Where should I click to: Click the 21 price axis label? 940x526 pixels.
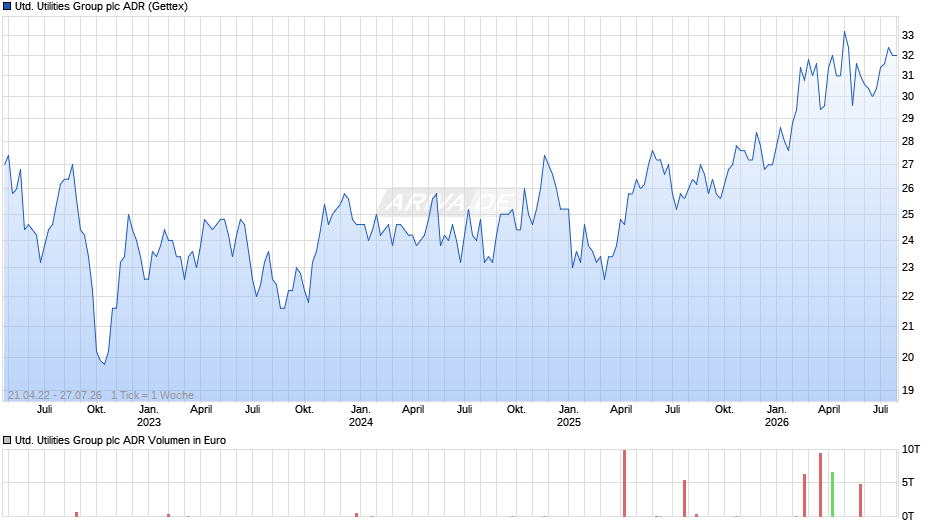click(x=908, y=326)
